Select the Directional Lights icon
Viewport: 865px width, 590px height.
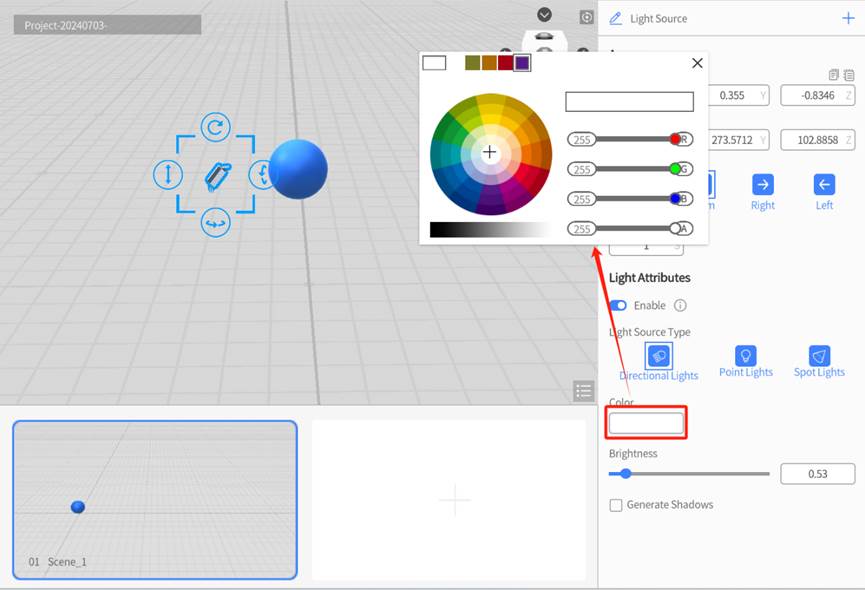(x=658, y=356)
